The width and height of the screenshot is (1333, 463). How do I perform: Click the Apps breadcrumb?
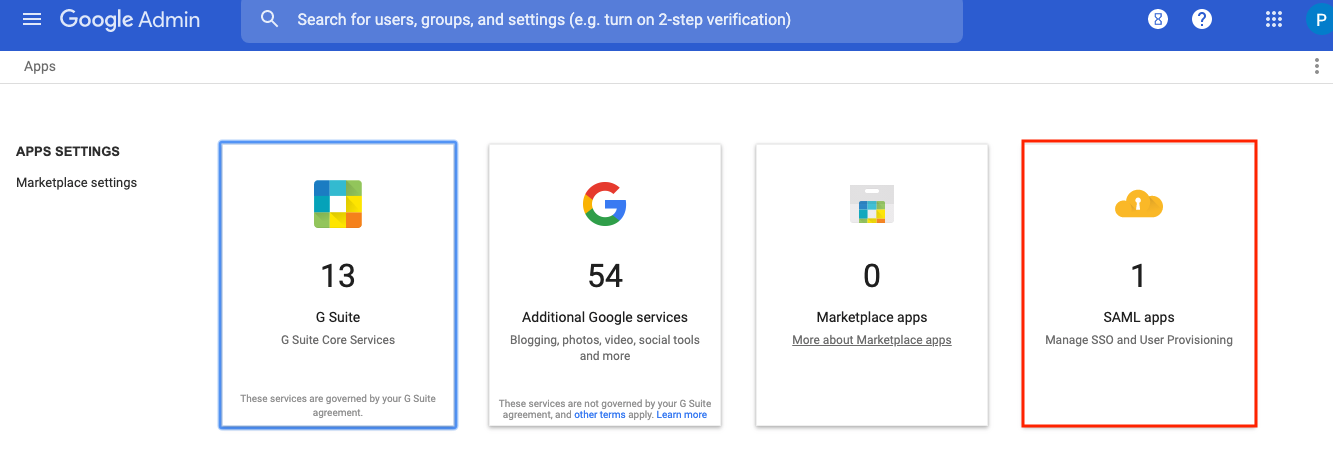click(x=40, y=66)
